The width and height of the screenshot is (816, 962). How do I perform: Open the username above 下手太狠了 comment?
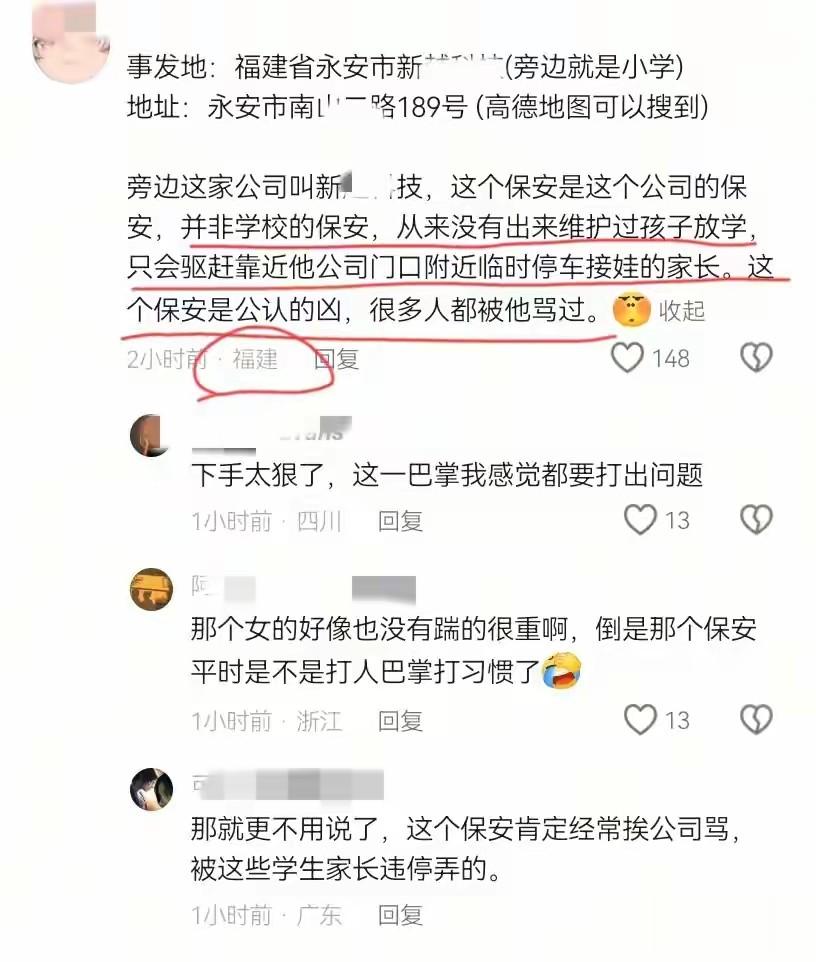[272, 436]
